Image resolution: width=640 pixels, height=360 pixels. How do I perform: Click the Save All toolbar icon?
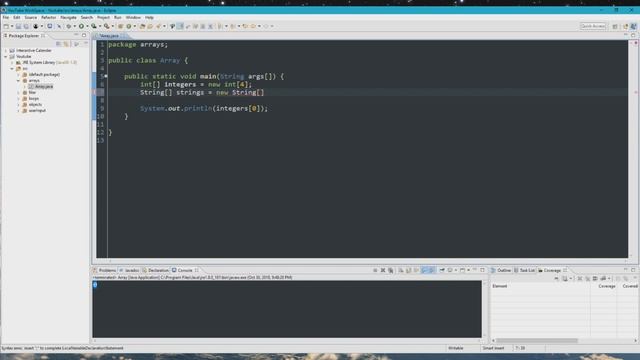[26, 27]
